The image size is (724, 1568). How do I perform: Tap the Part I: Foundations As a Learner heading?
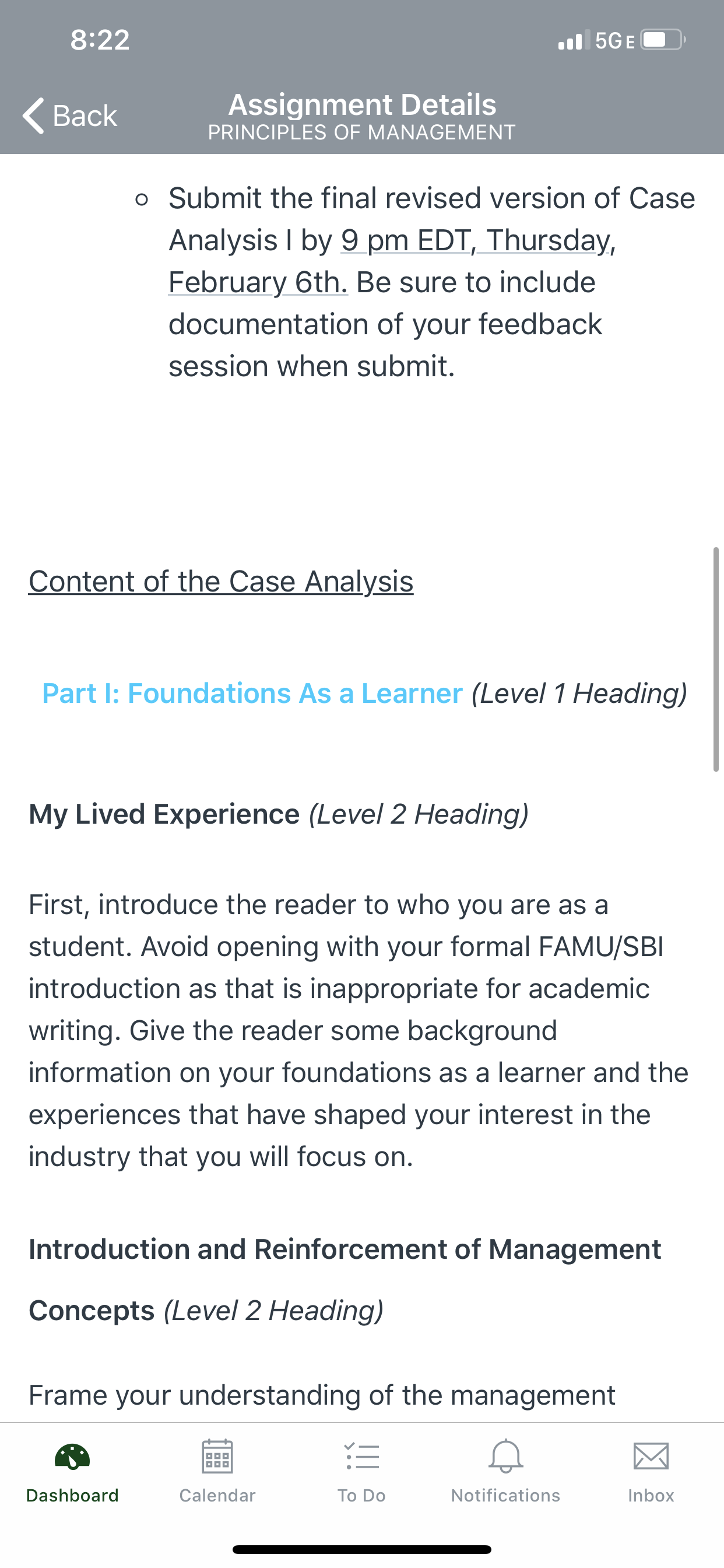point(252,694)
